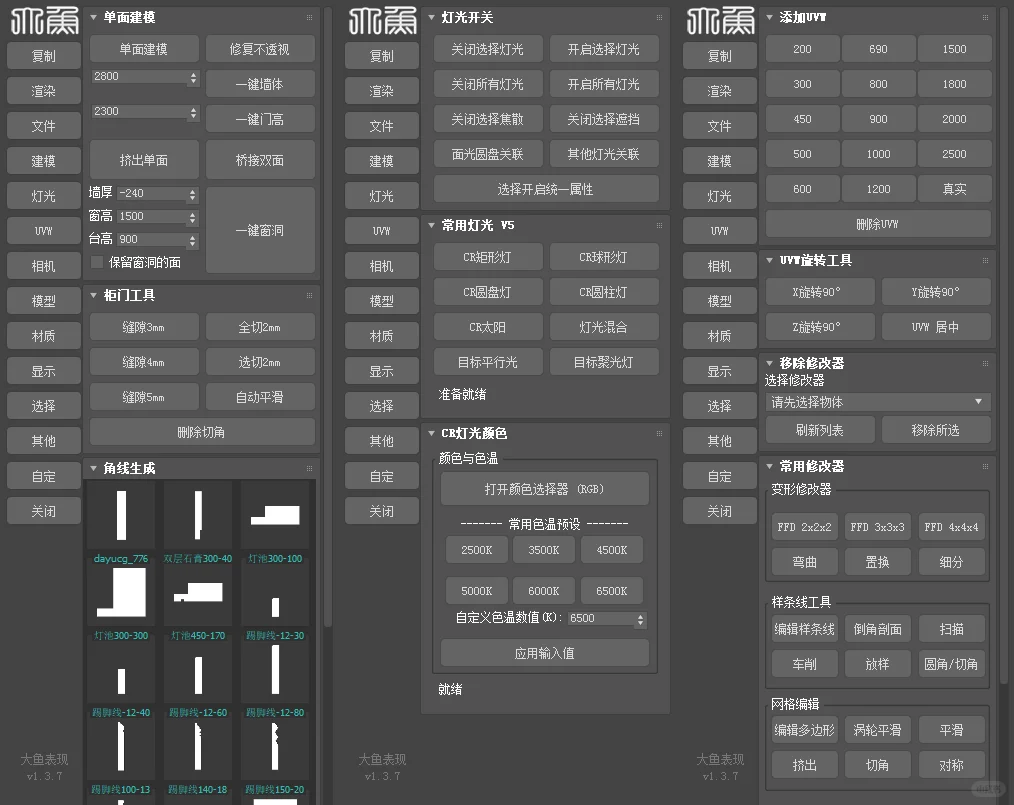Click the 删除UVW button

(878, 224)
